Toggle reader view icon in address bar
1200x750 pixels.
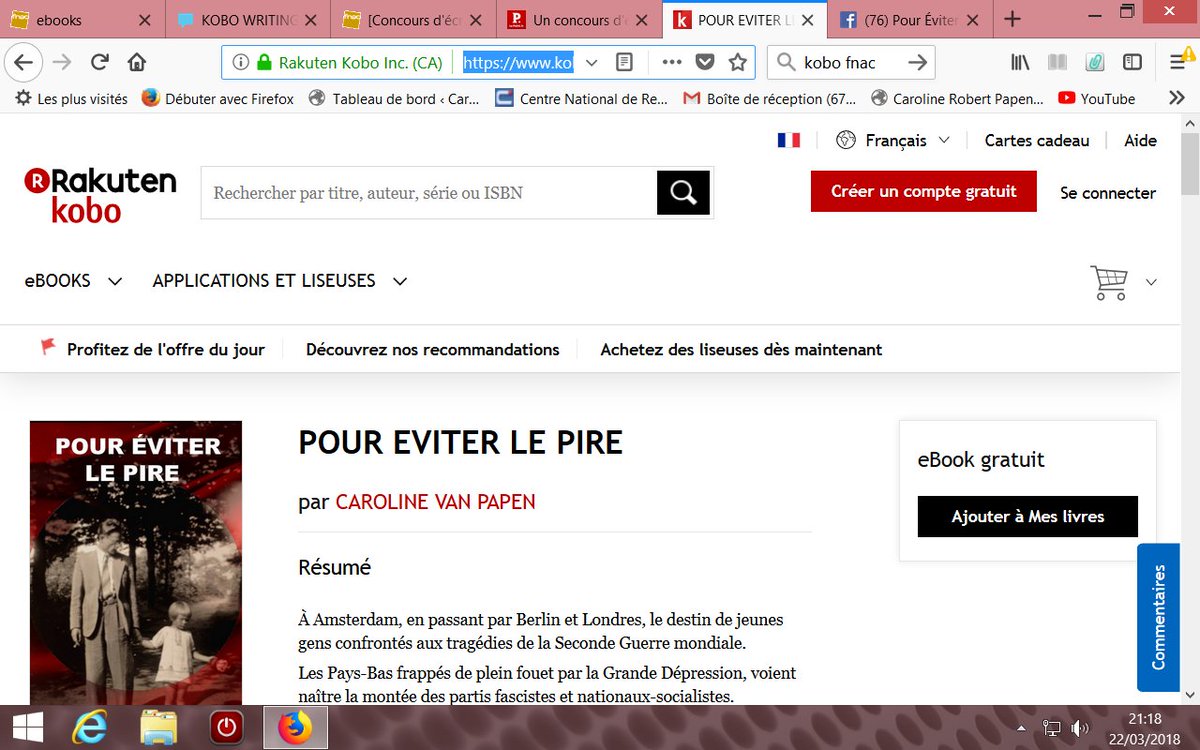point(624,62)
